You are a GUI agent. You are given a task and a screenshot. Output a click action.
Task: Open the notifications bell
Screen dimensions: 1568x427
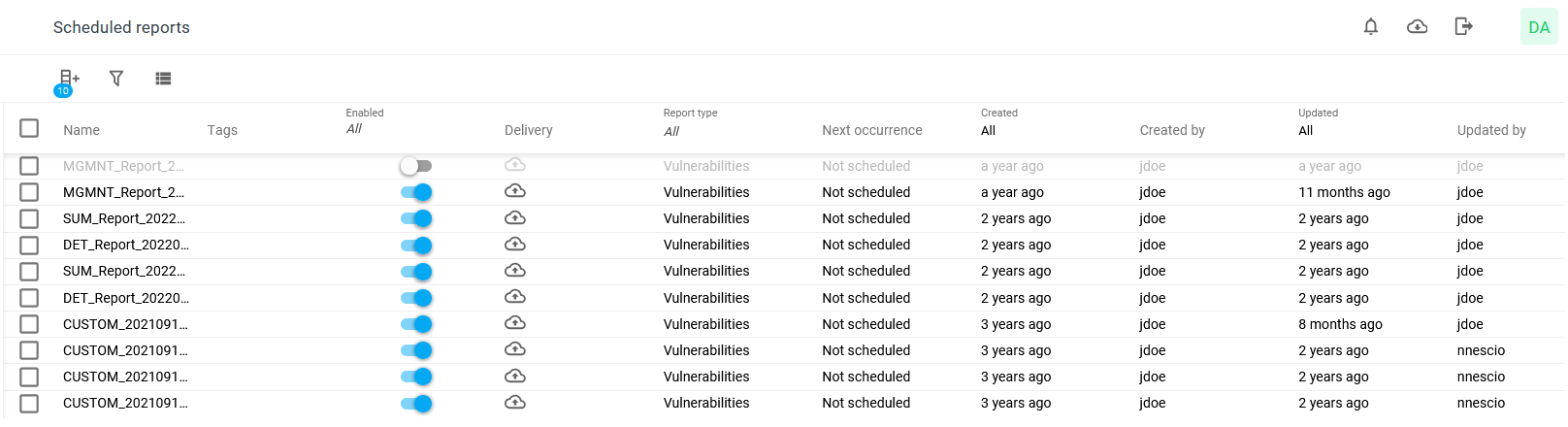(x=1370, y=27)
